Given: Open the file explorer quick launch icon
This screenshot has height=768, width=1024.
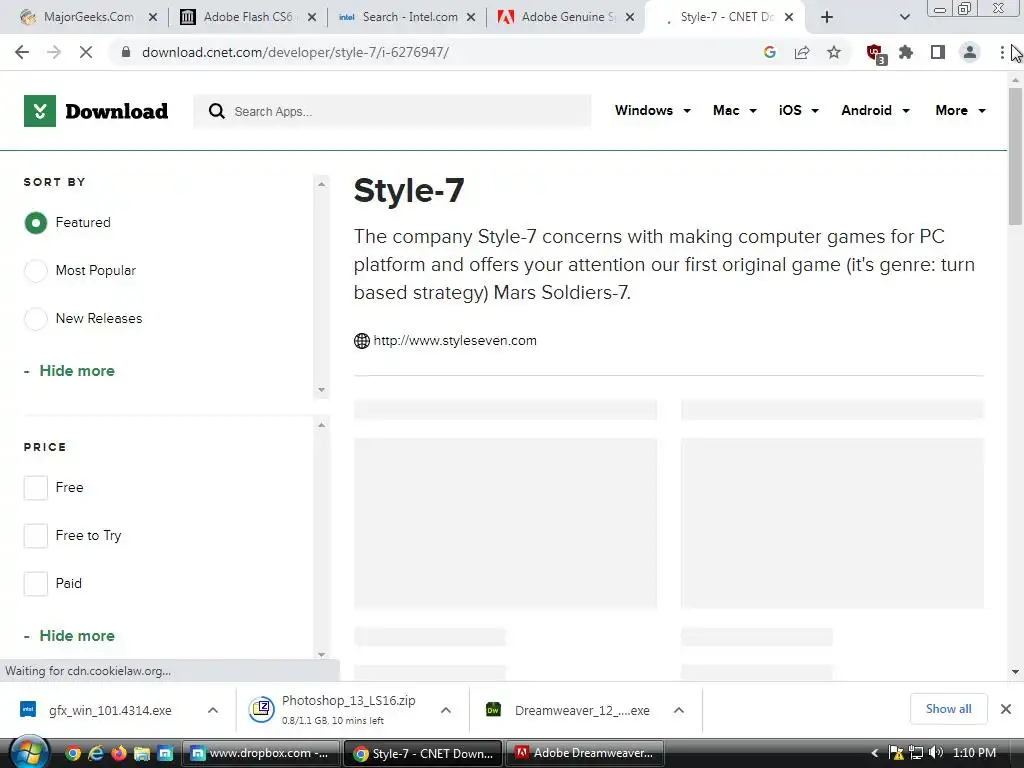Looking at the screenshot, I should [142, 754].
